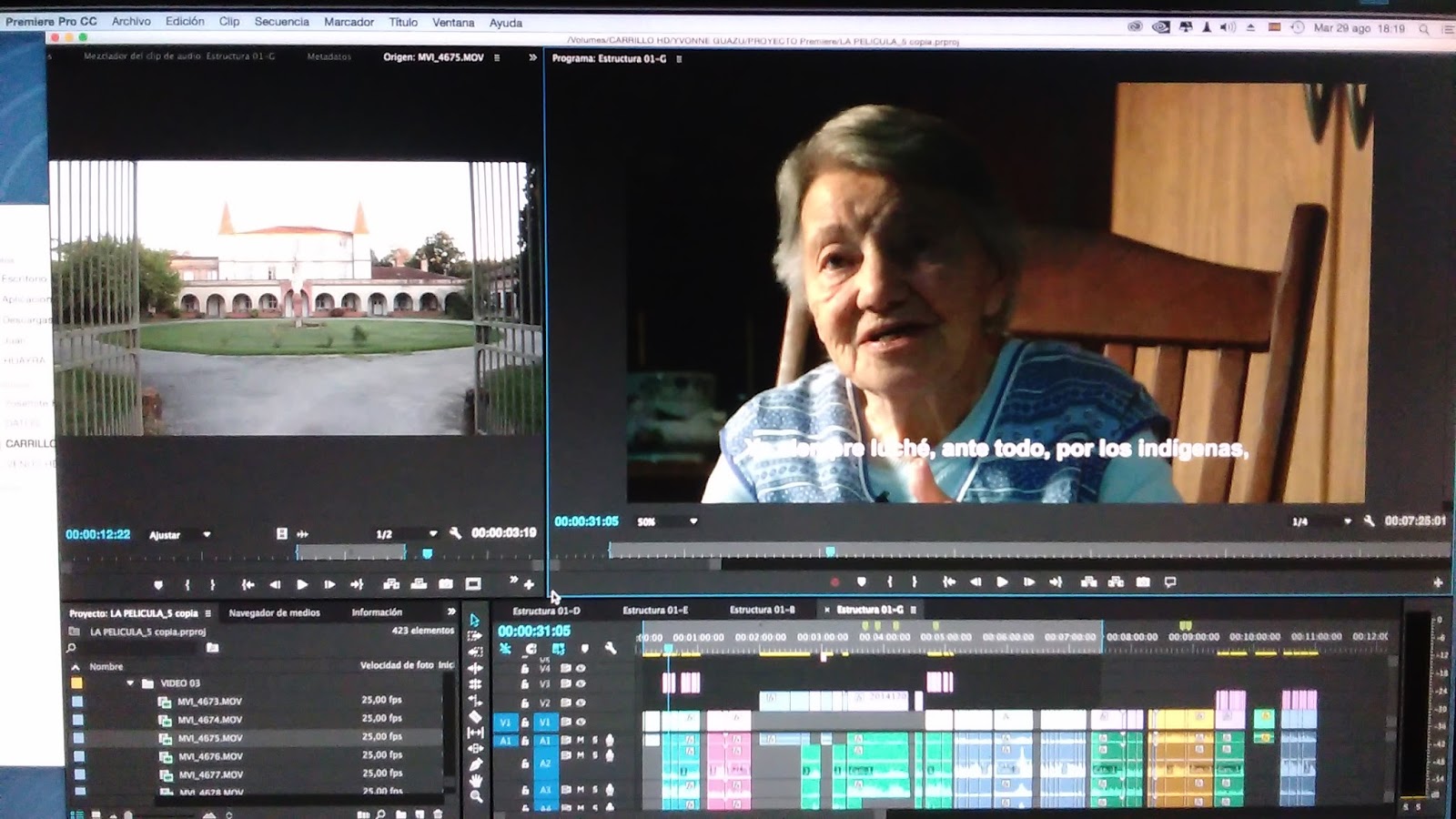Show hidden Source panel tabs chevron

[x=532, y=57]
